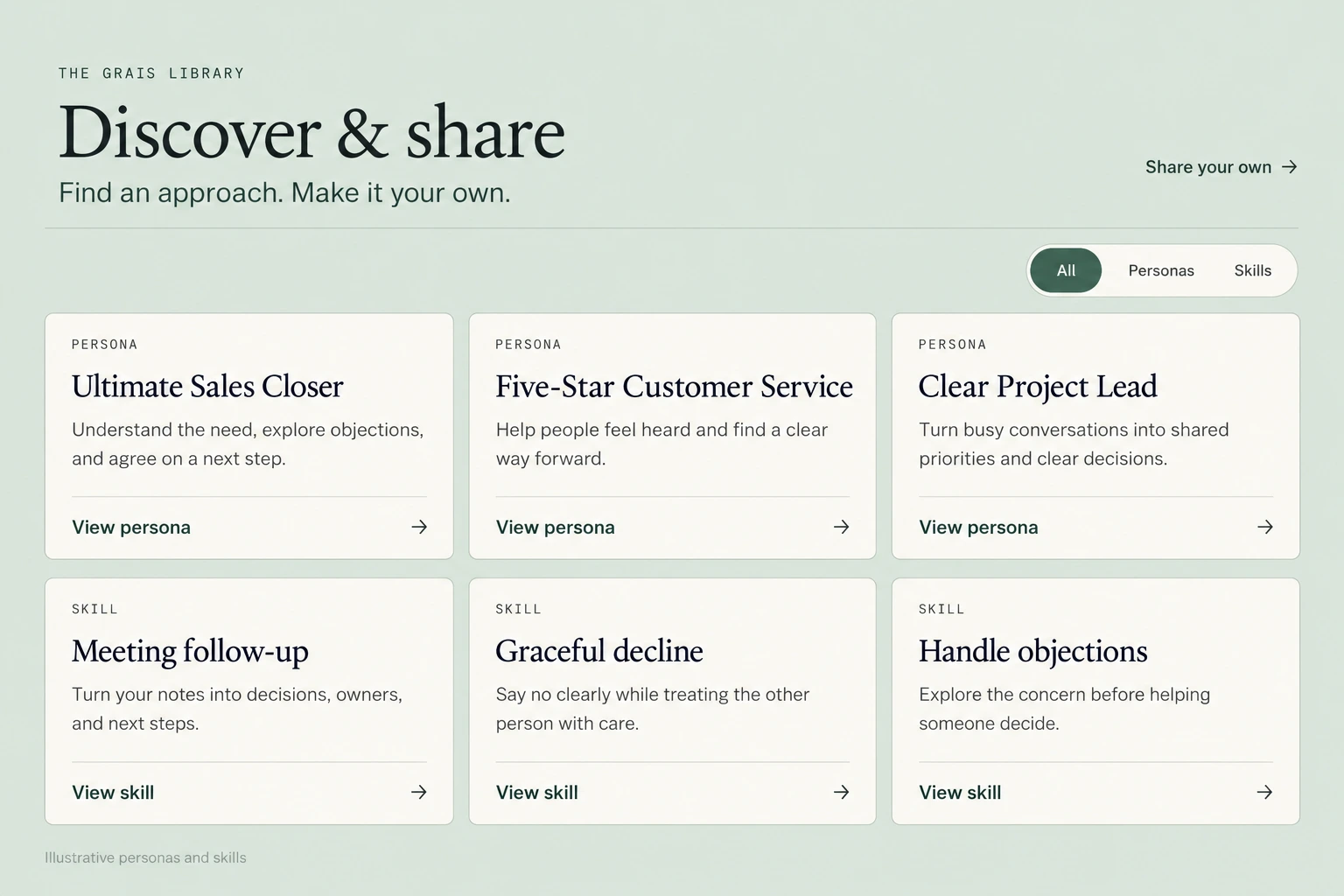The image size is (1344, 896).
Task: Click the Graceful decline title
Action: pyautogui.click(x=599, y=651)
